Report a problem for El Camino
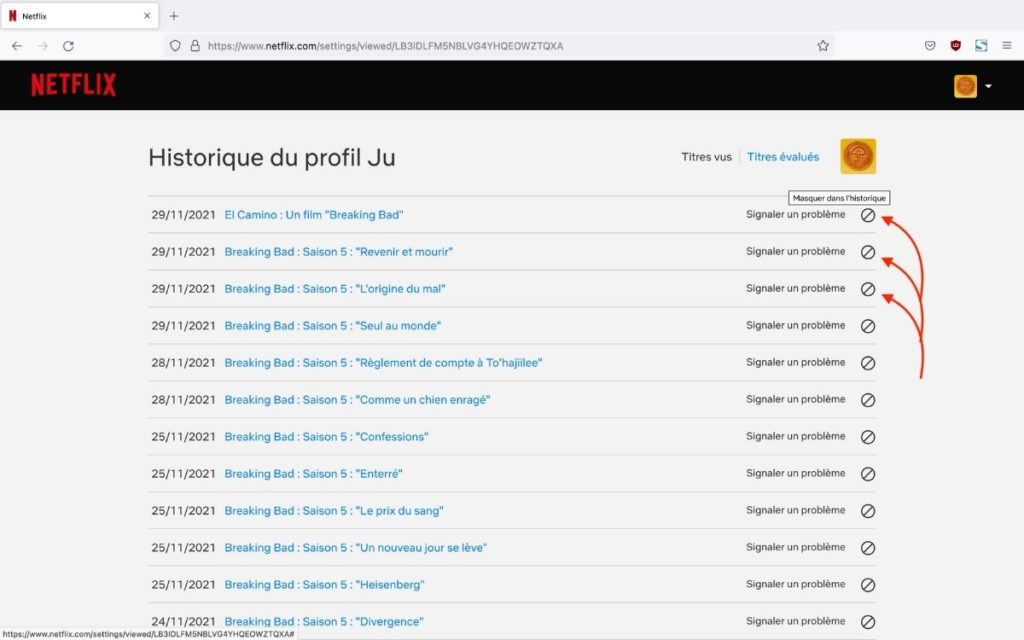 coord(795,214)
